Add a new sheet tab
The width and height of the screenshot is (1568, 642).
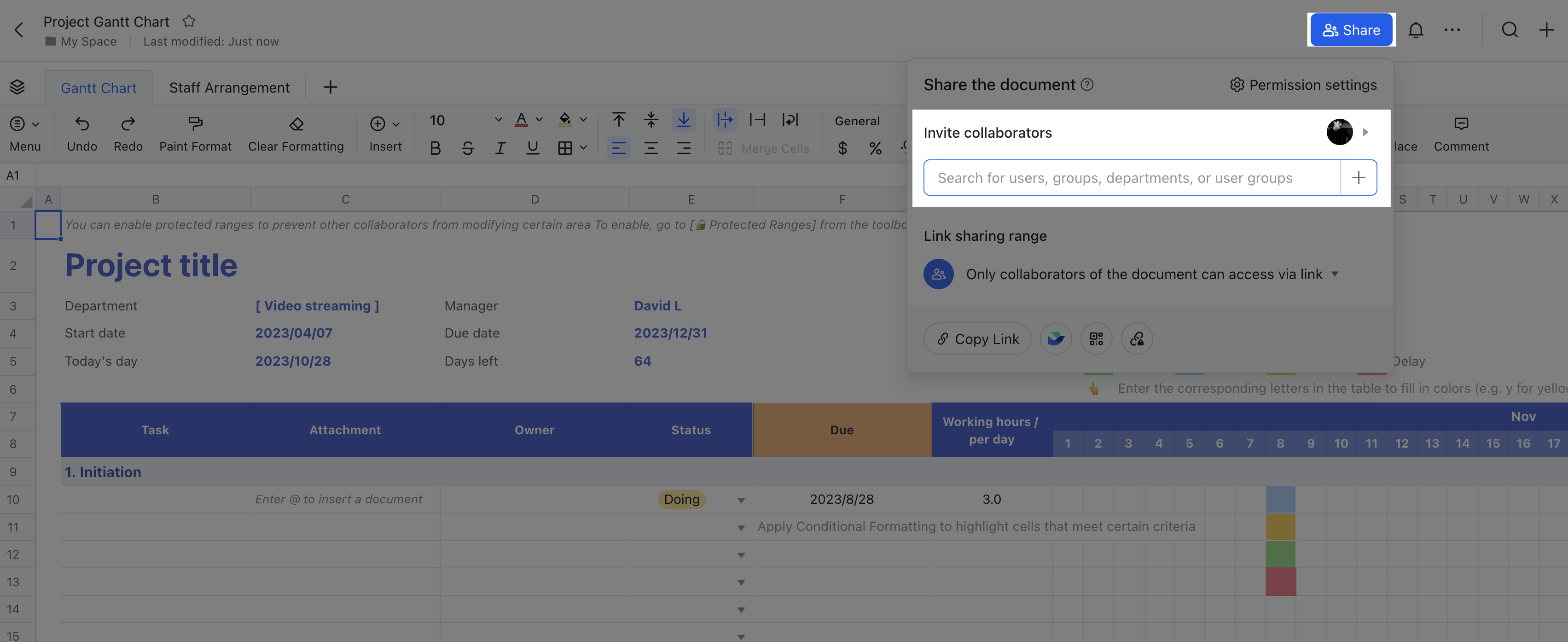point(330,87)
